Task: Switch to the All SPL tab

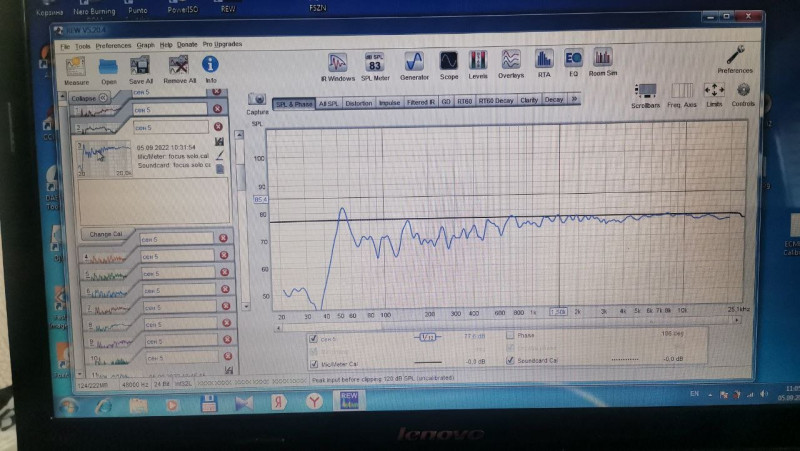Action: pyautogui.click(x=328, y=104)
